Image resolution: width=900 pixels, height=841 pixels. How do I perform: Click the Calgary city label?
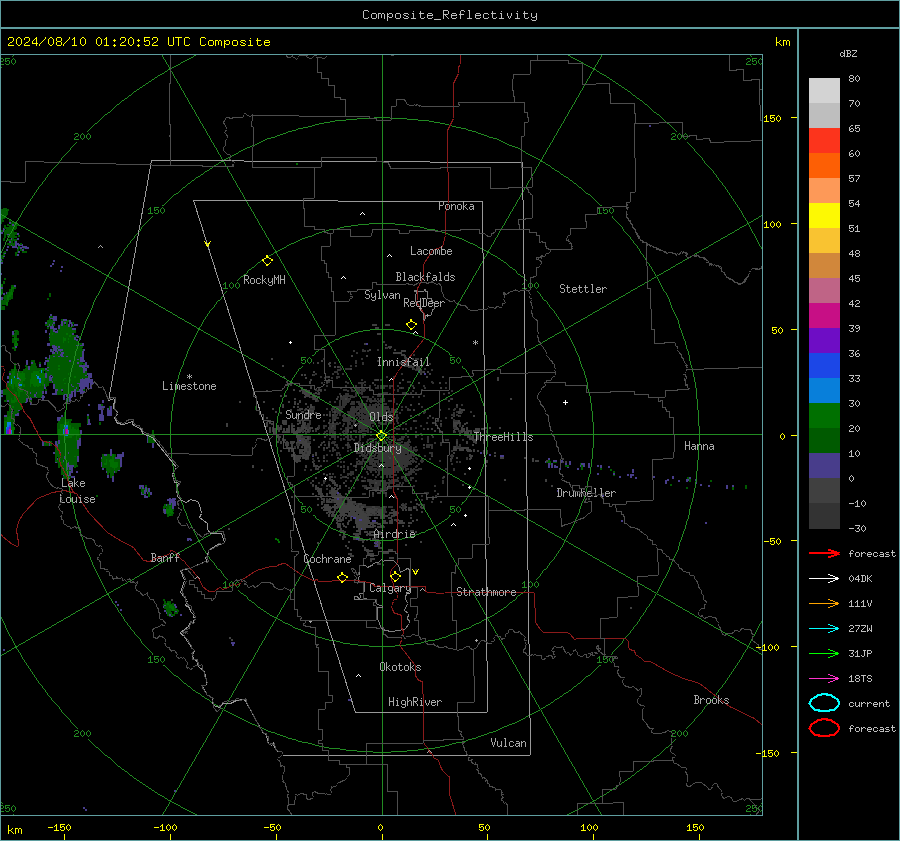390,588
